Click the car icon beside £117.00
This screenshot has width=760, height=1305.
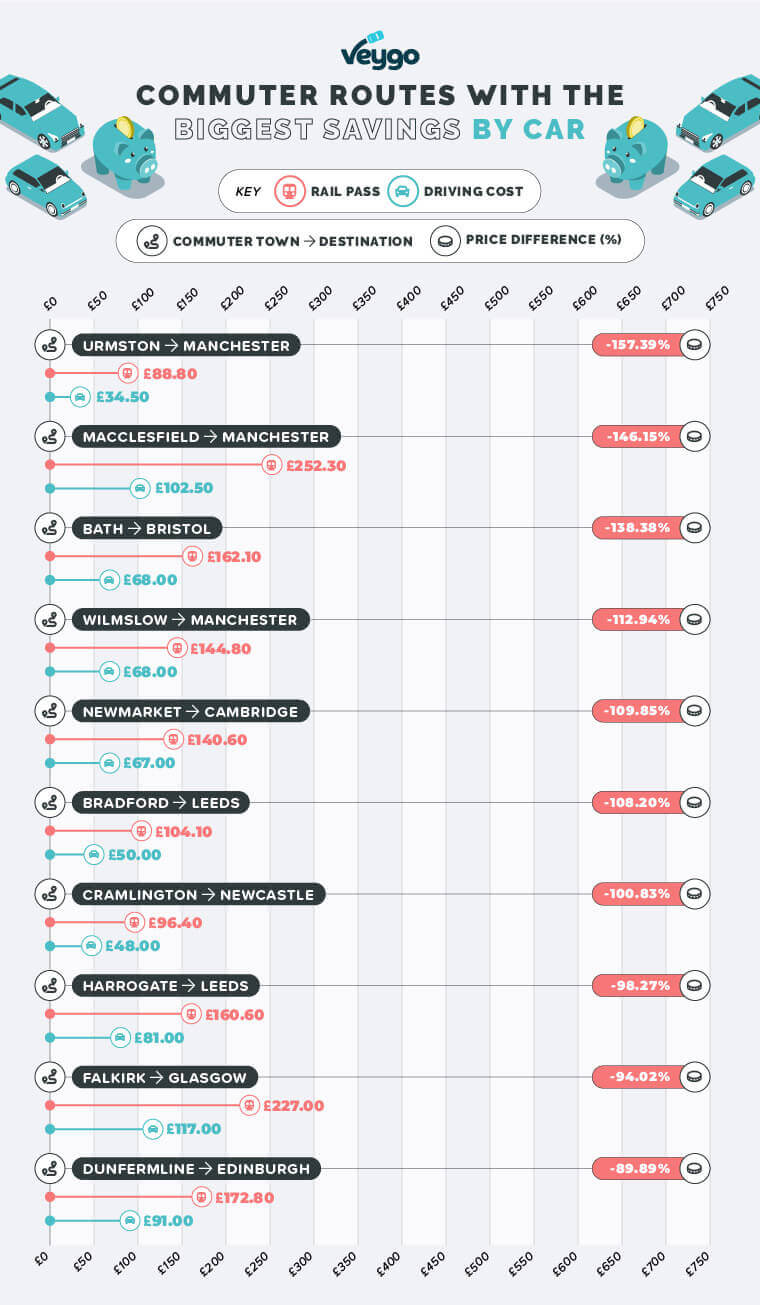pyautogui.click(x=153, y=1129)
